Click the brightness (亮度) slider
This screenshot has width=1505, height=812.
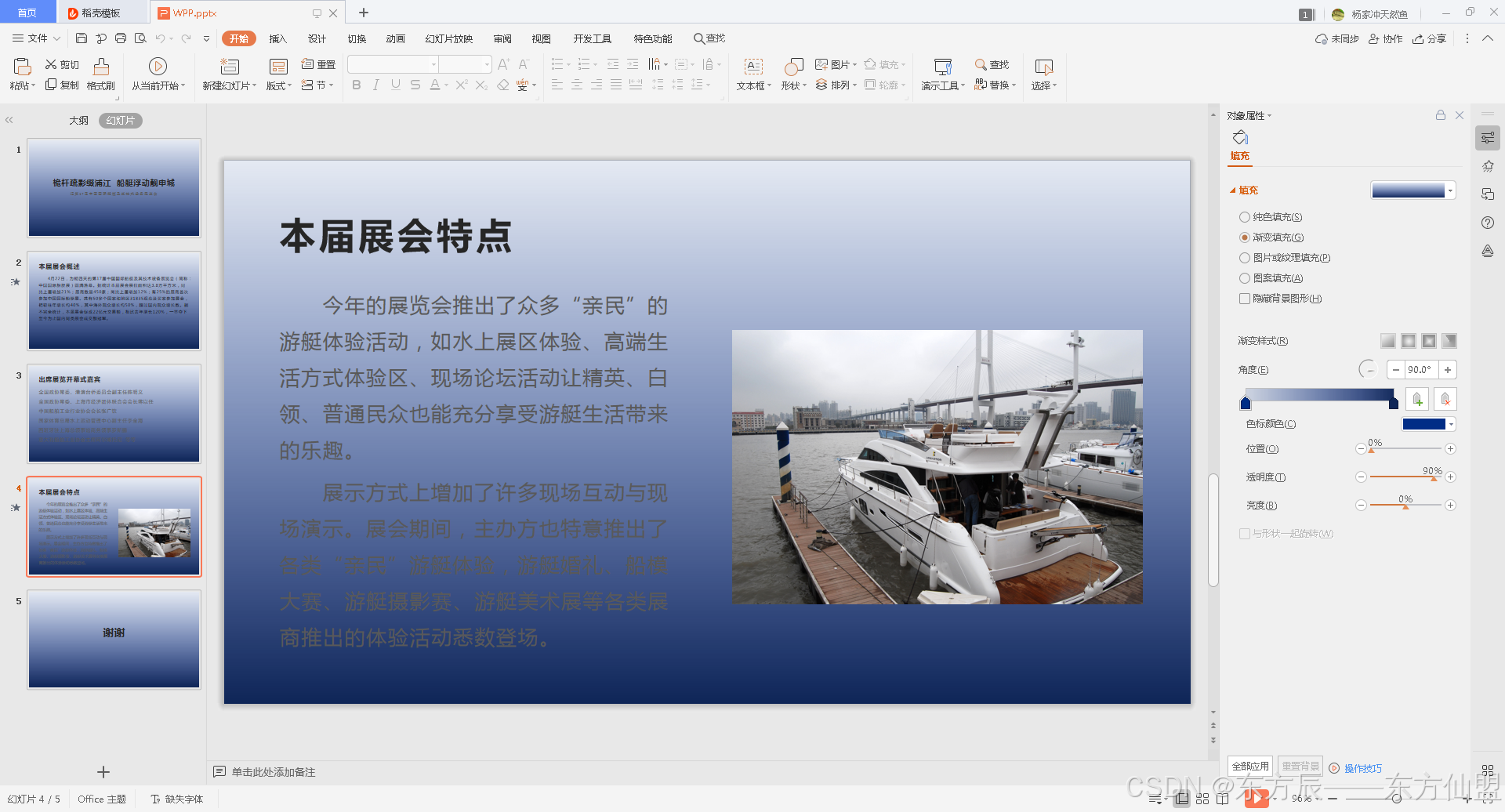[x=1405, y=505]
